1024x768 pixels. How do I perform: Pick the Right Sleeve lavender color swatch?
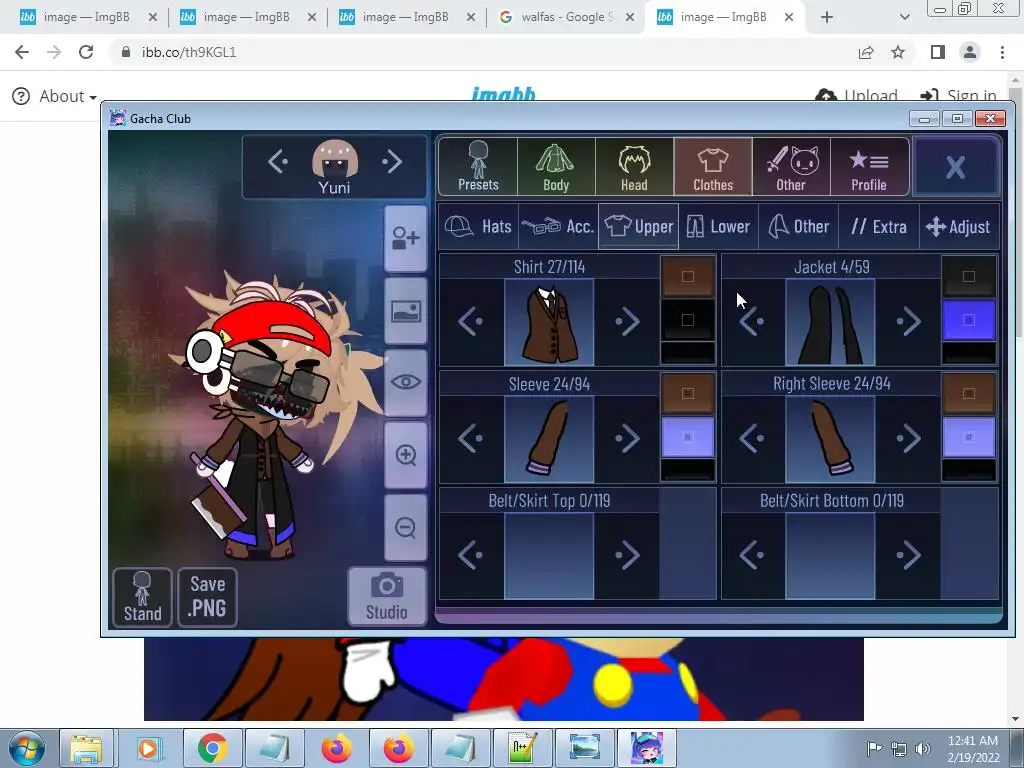pos(968,437)
